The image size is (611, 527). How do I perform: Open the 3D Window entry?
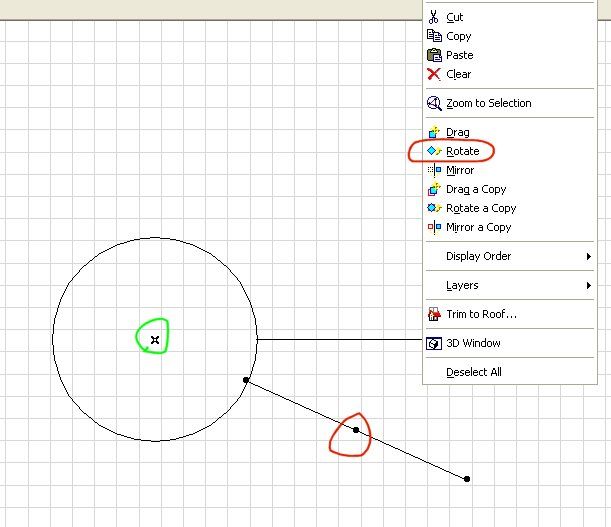(x=509, y=343)
